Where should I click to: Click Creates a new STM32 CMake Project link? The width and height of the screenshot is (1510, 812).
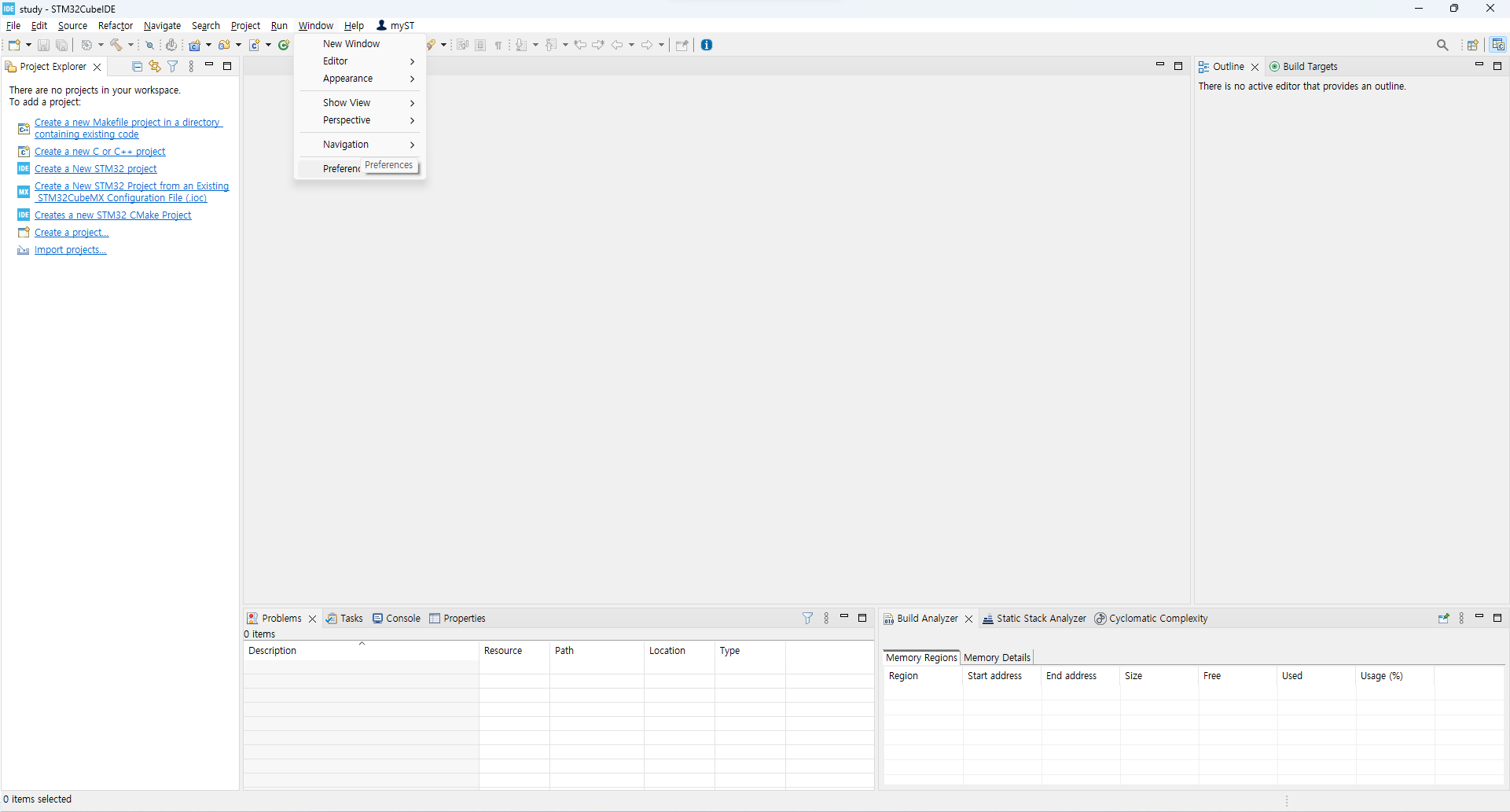(x=112, y=215)
